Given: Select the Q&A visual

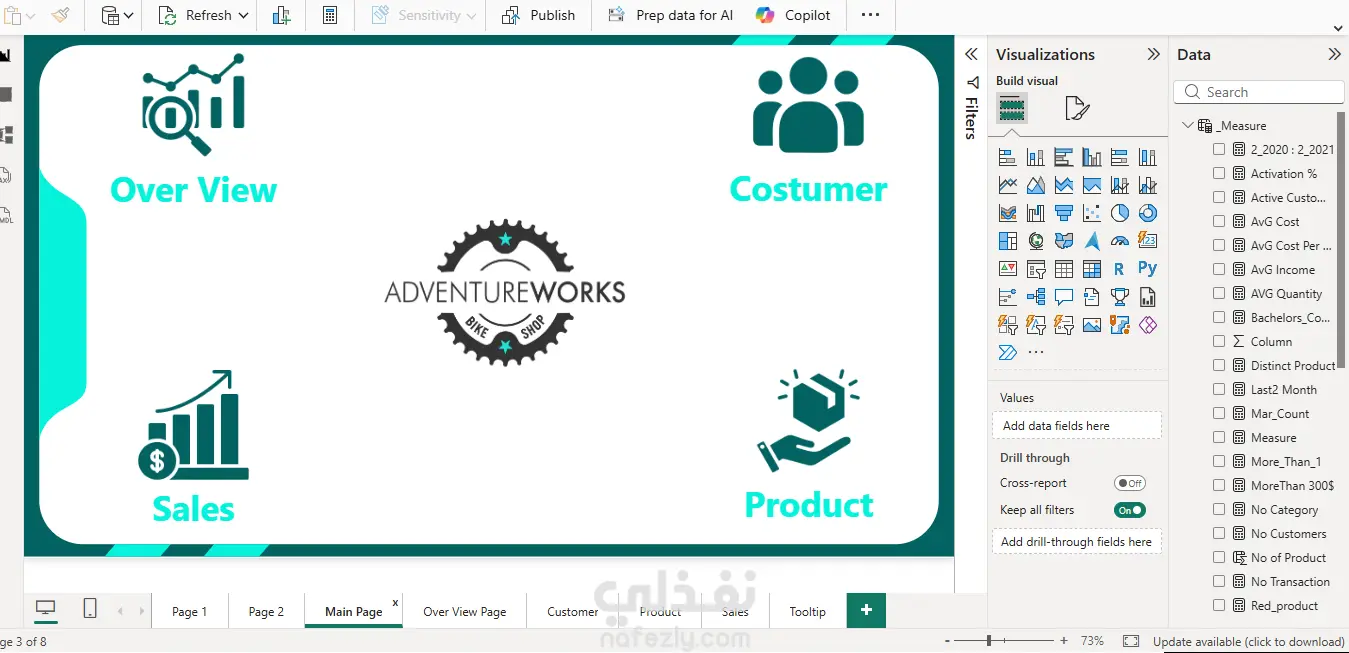Looking at the screenshot, I should [x=1064, y=297].
